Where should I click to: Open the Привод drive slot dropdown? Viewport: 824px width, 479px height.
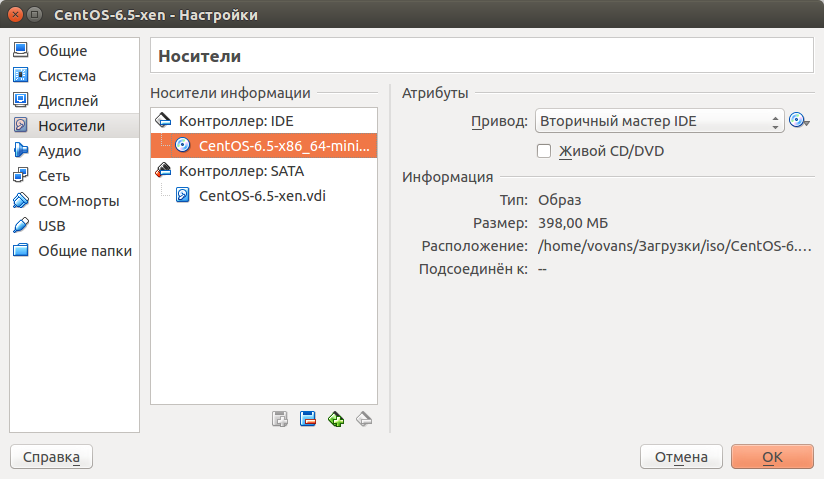pyautogui.click(x=660, y=121)
